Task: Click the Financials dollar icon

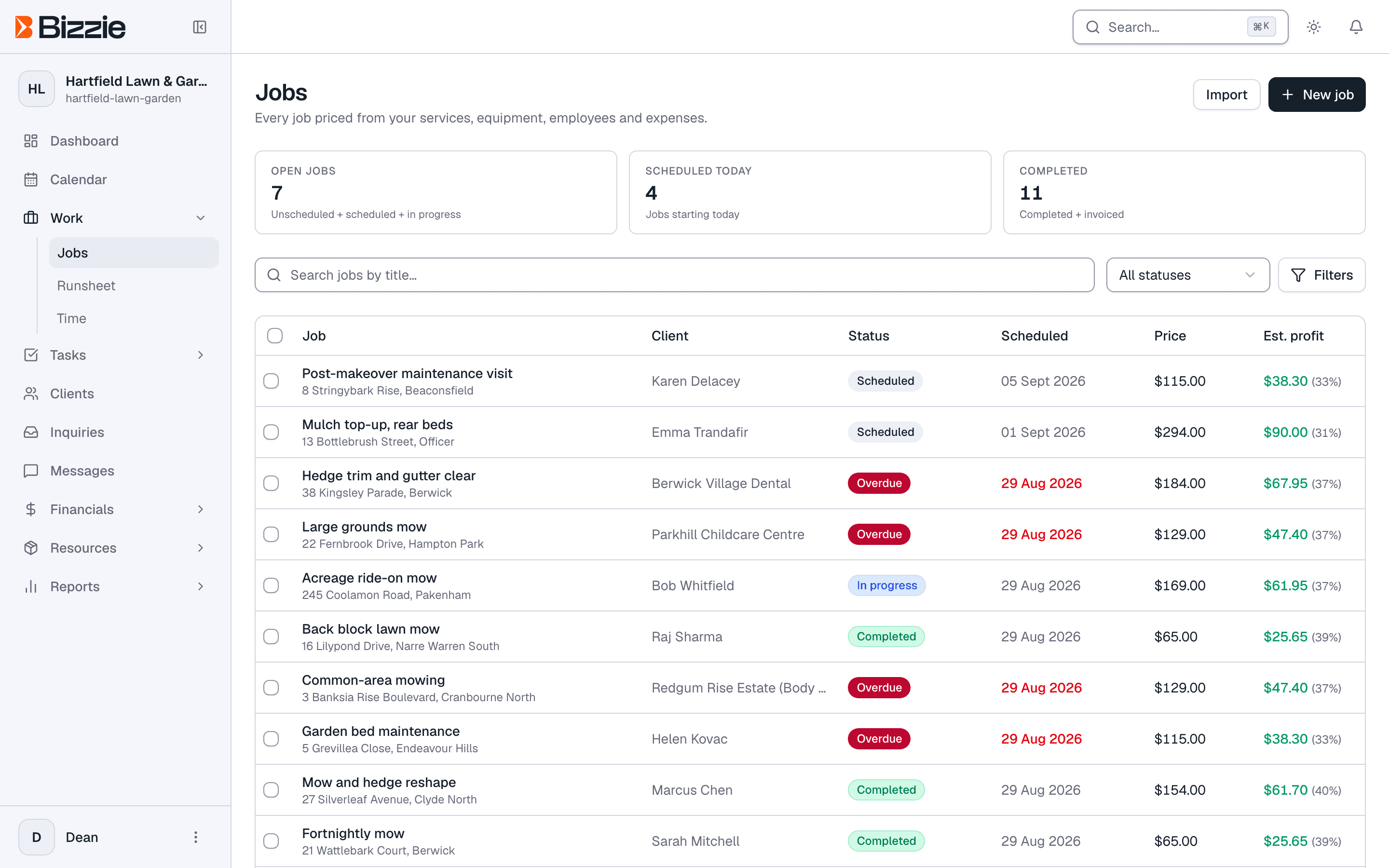Action: pos(31,509)
